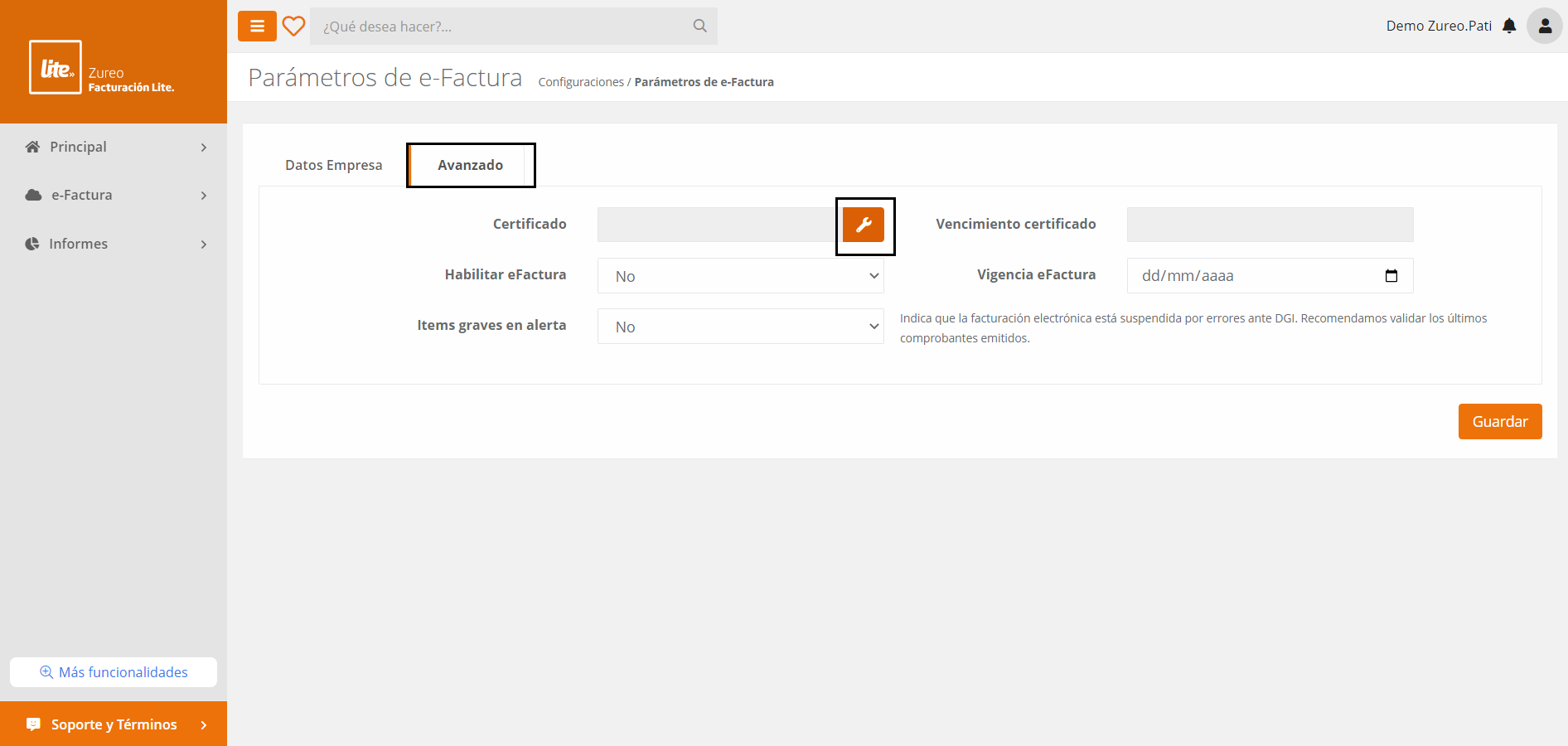Click the Parámetros de e-Factura breadcrumb text

pos(704,82)
